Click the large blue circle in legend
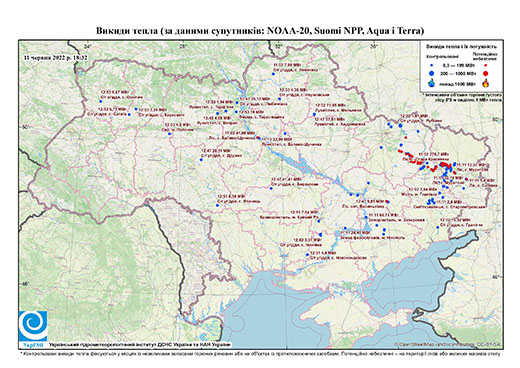520x368 pixels. tap(432, 73)
